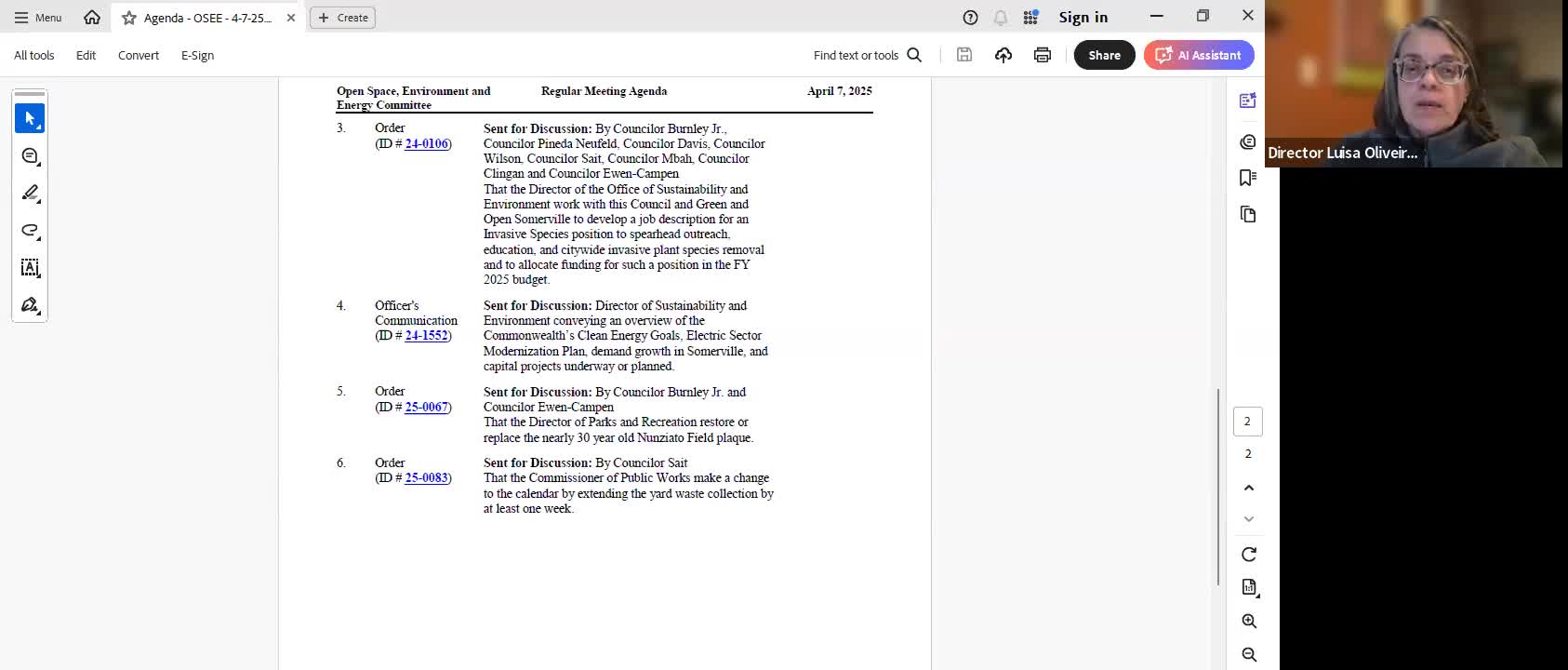Click the Create new tab button
Viewport: 1568px width, 670px height.
click(342, 18)
